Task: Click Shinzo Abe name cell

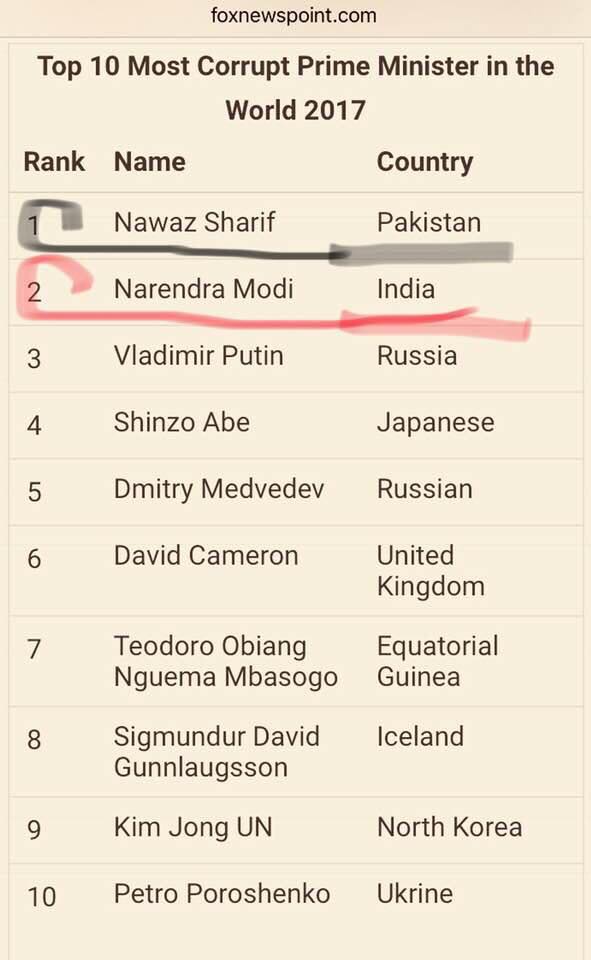Action: [182, 422]
